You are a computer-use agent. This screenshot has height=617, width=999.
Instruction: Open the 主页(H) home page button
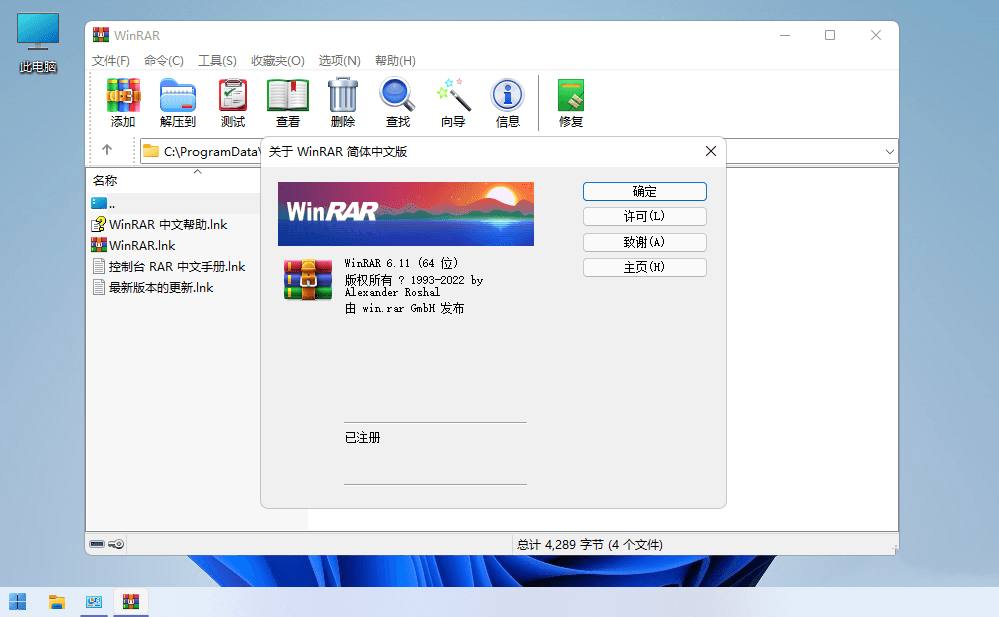[x=644, y=268]
